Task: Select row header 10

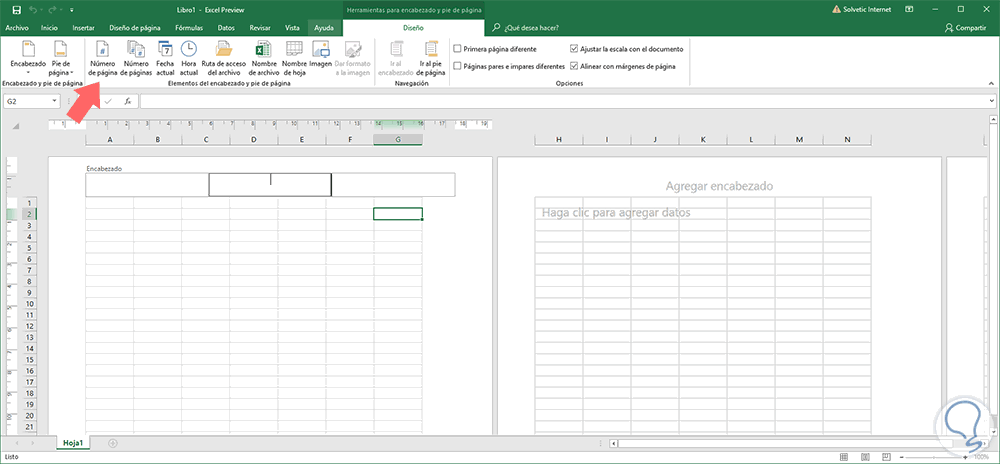Action: pos(30,304)
